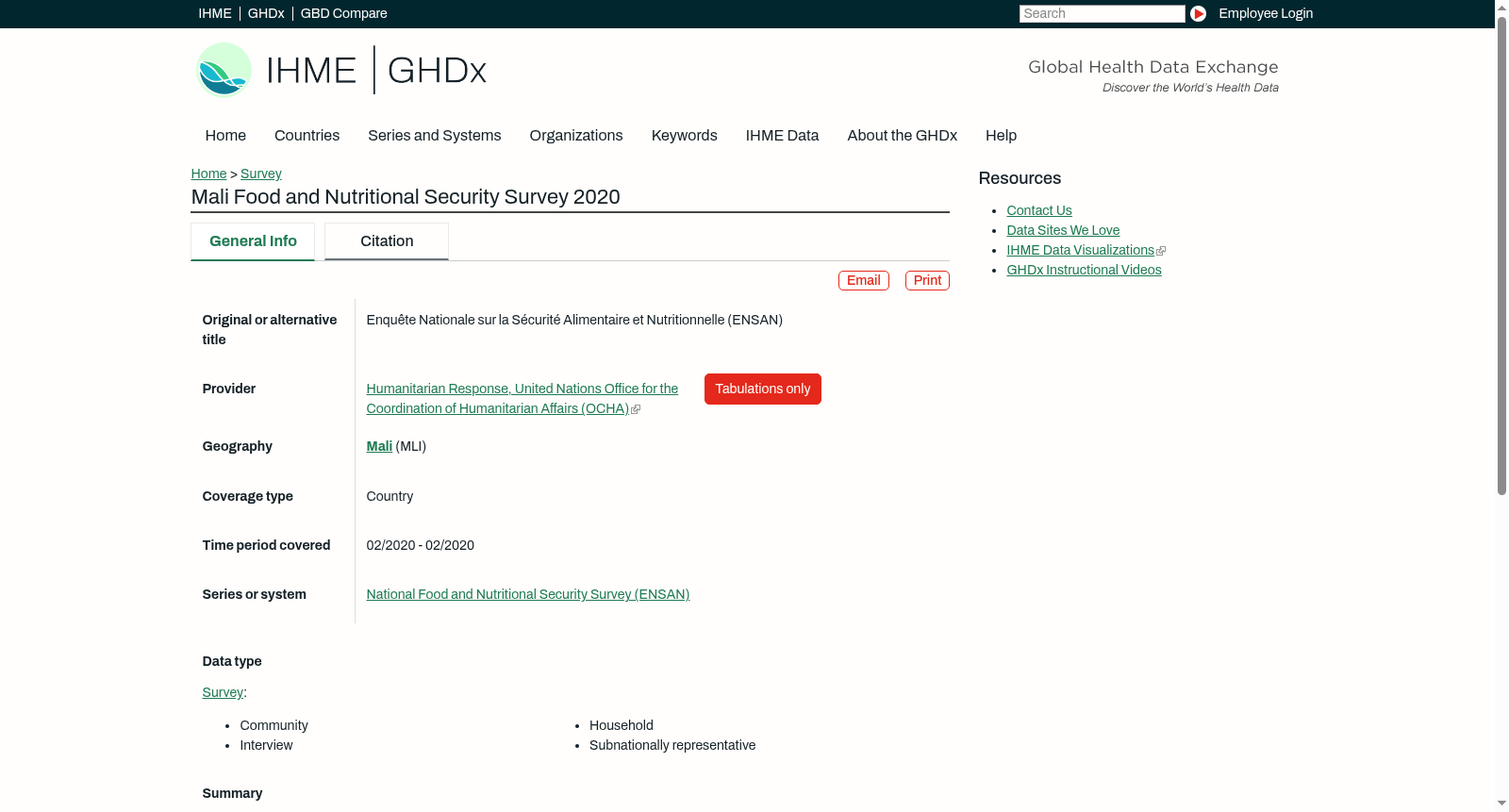Open the Keywords menu
The height and width of the screenshot is (812, 1509).
[x=685, y=136]
